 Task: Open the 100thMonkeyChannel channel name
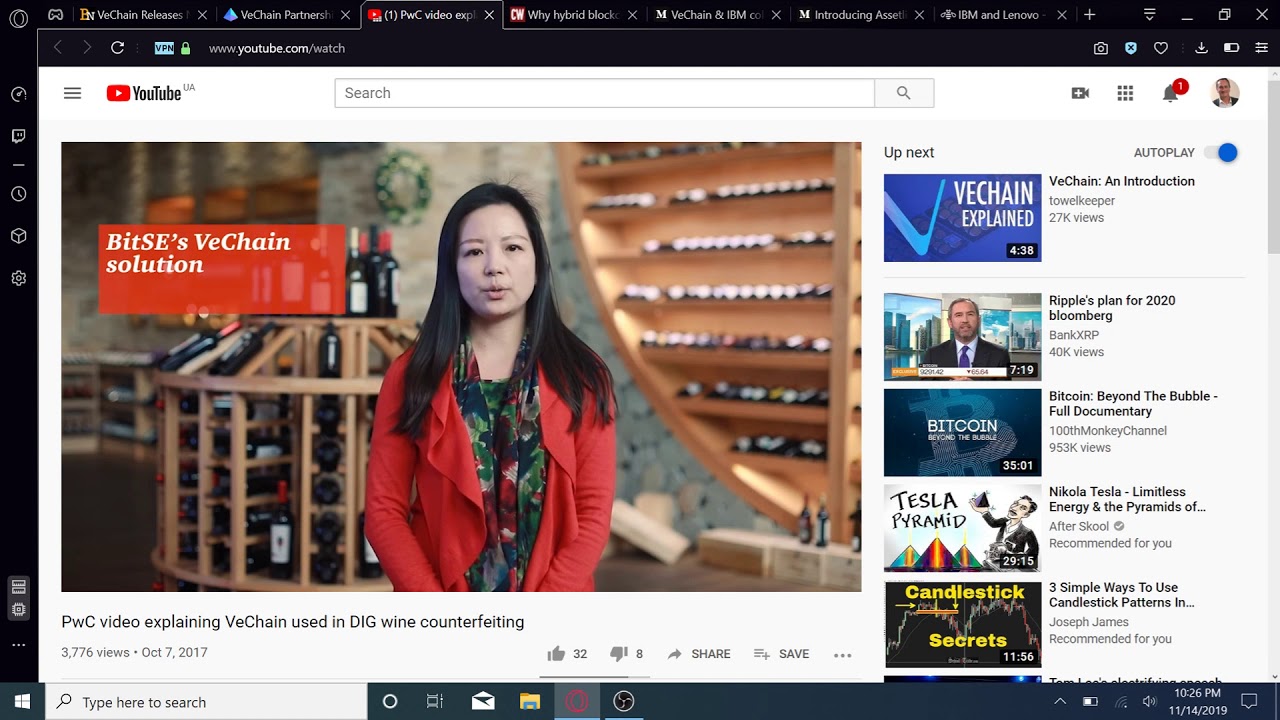1108,431
